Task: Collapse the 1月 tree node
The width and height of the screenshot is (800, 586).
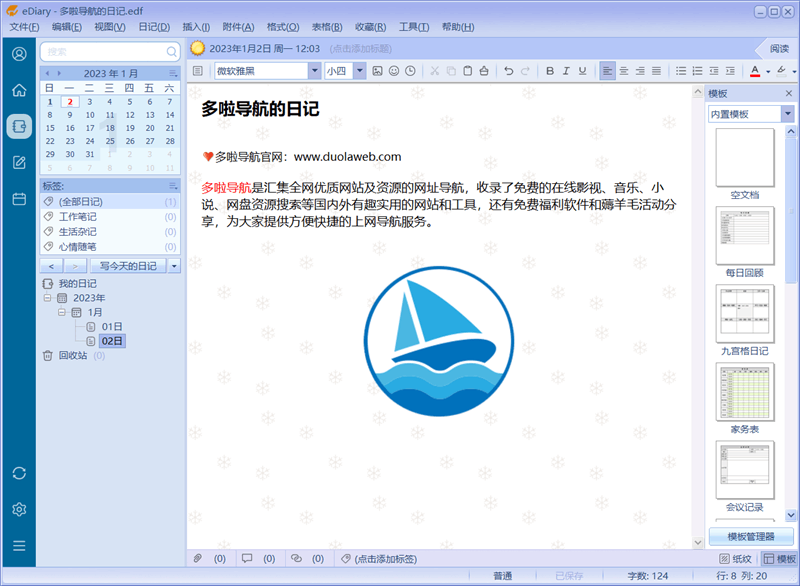Action: point(62,312)
